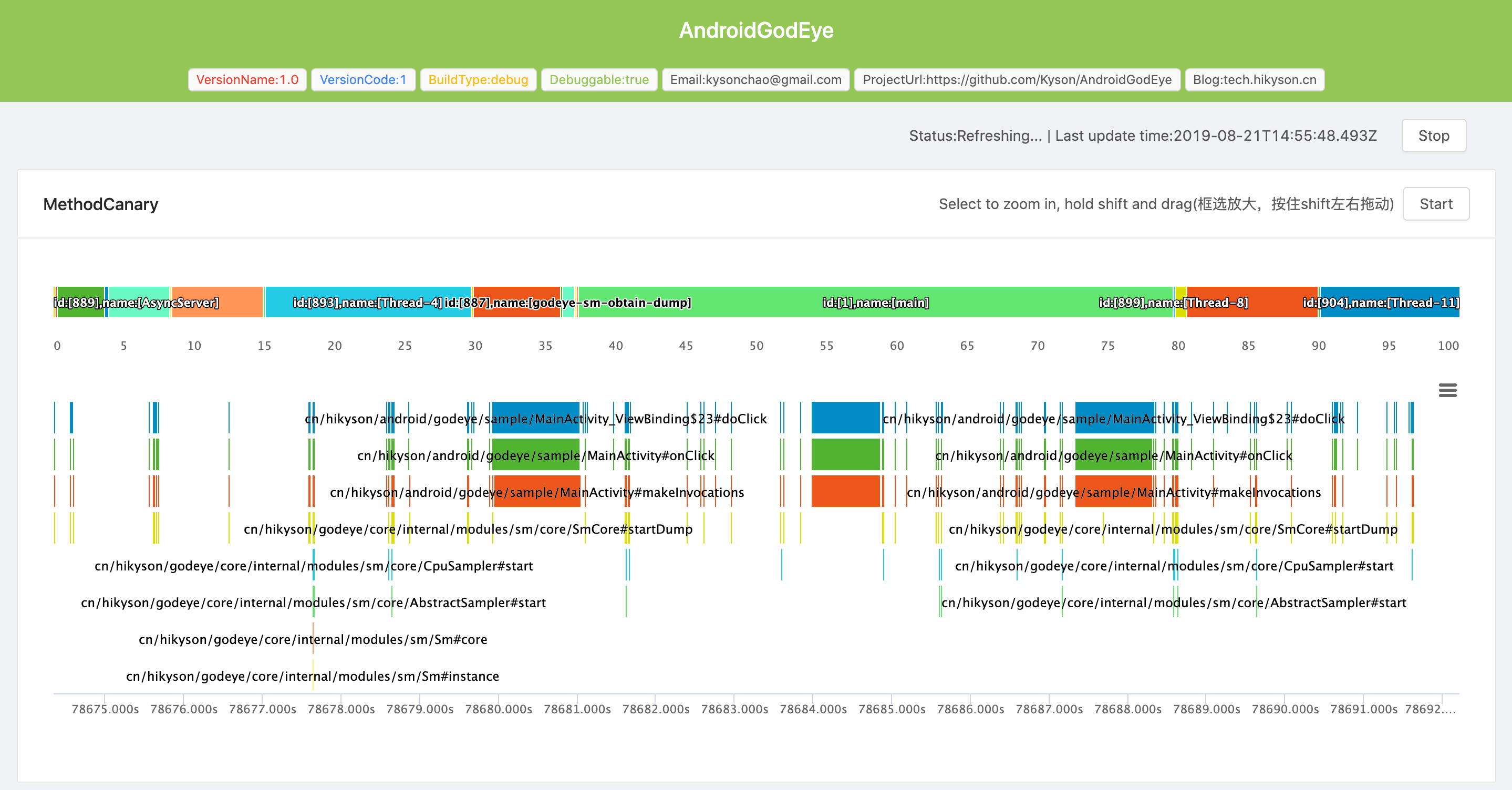Click the large blue doClick block near 78684s

pyautogui.click(x=845, y=418)
